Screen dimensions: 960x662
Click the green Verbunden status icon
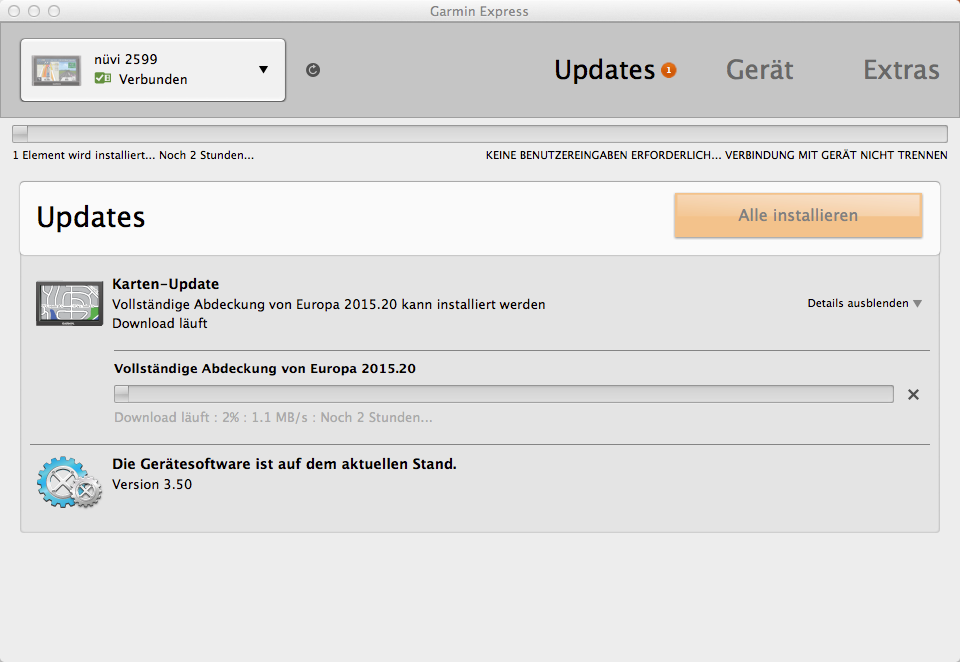pyautogui.click(x=103, y=79)
